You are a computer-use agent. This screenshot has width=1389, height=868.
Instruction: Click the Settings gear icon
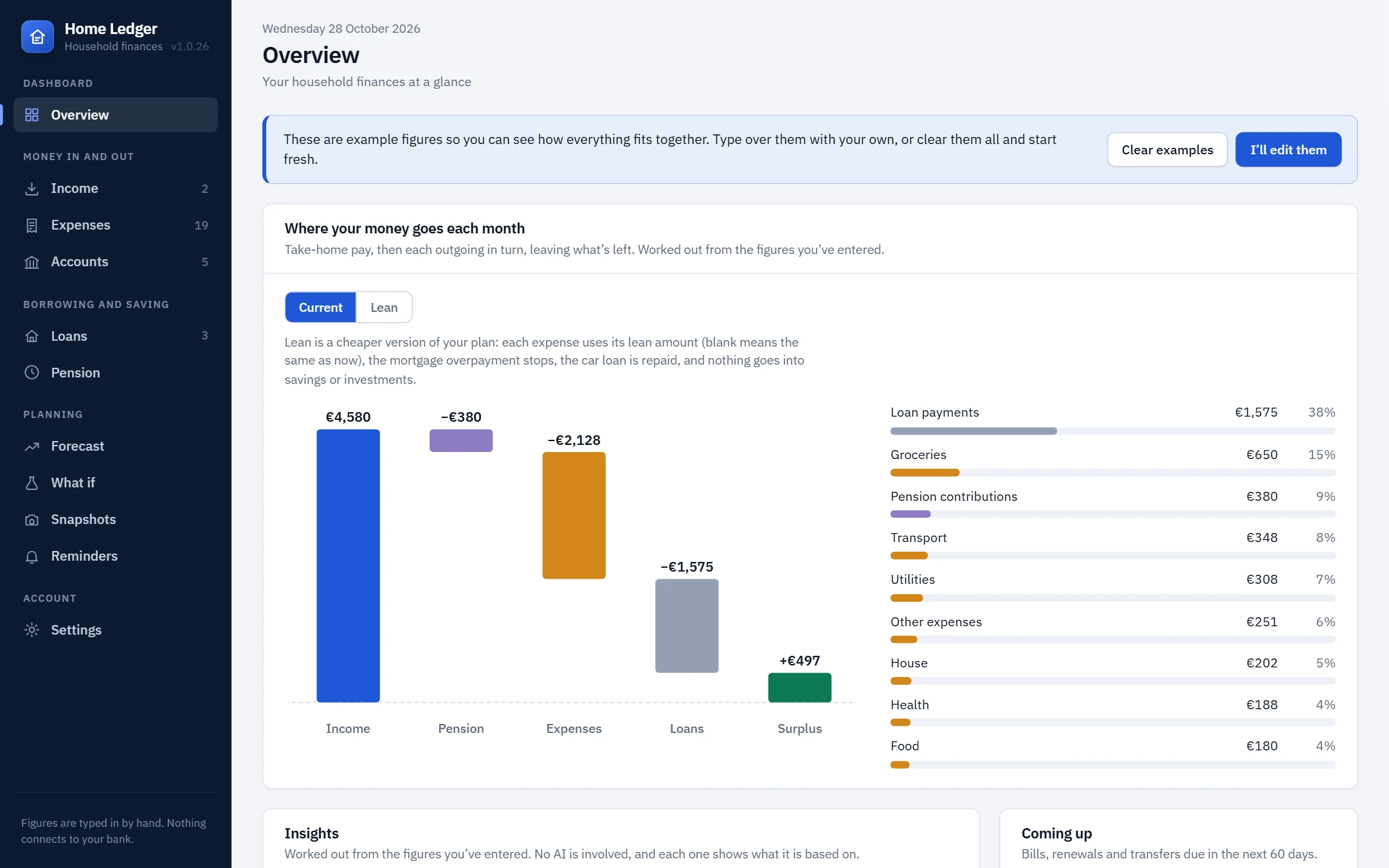click(x=32, y=629)
